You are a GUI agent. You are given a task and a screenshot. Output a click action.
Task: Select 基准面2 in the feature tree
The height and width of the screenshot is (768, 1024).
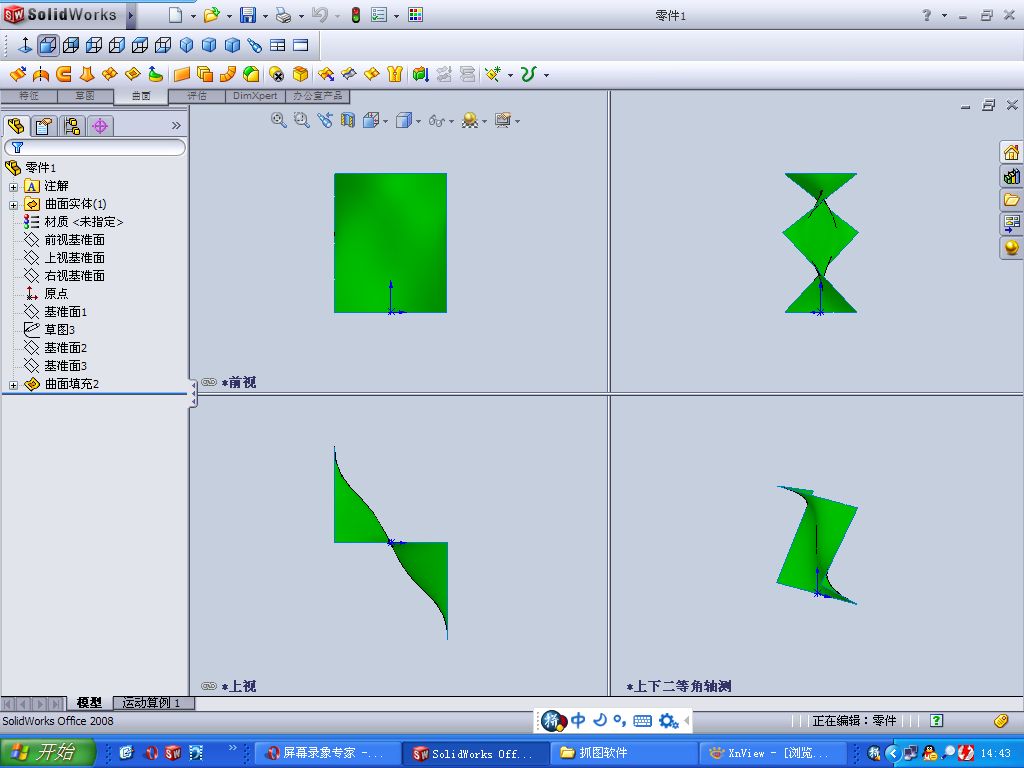[65, 347]
